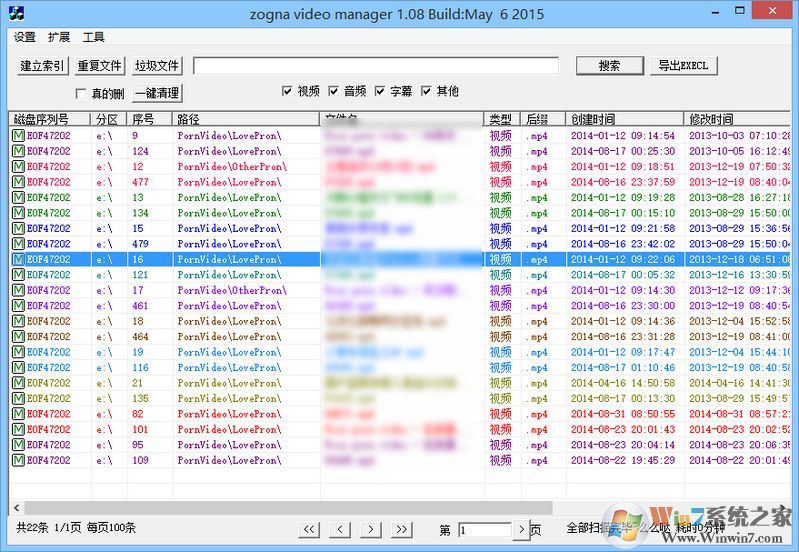Uncheck the 音频 filter checkbox
This screenshot has height=552, width=799.
point(333,91)
